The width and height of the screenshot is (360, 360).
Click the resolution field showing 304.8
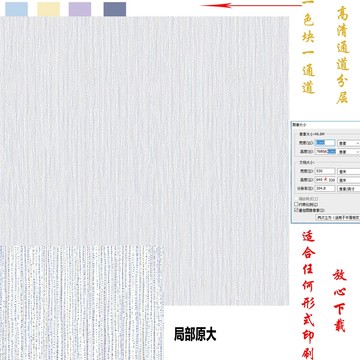pyautogui.click(x=325, y=188)
